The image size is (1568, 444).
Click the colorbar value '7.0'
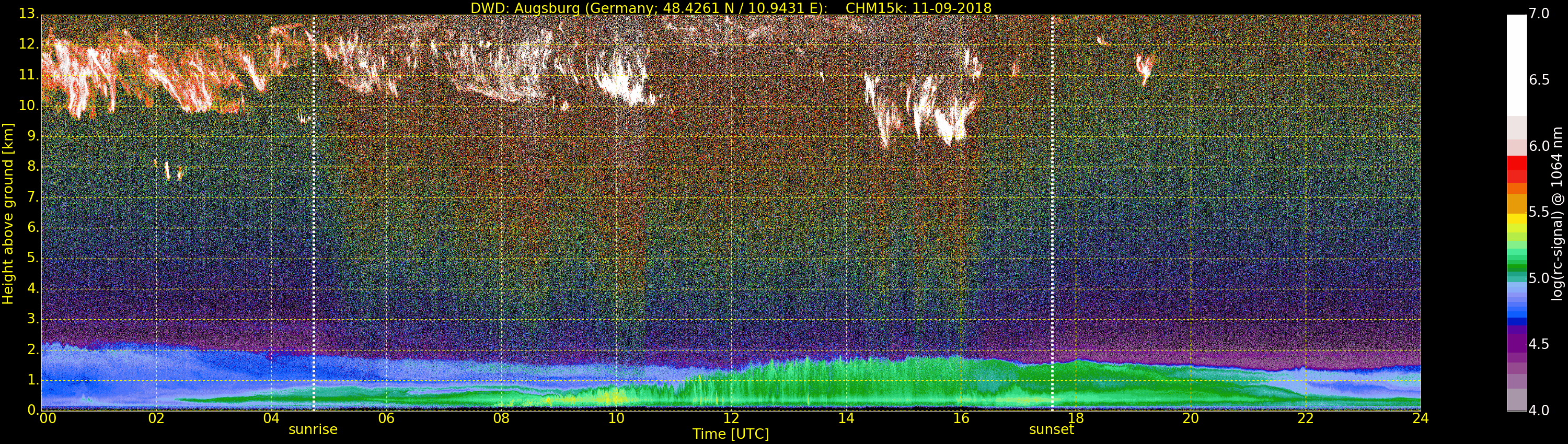point(1539,14)
